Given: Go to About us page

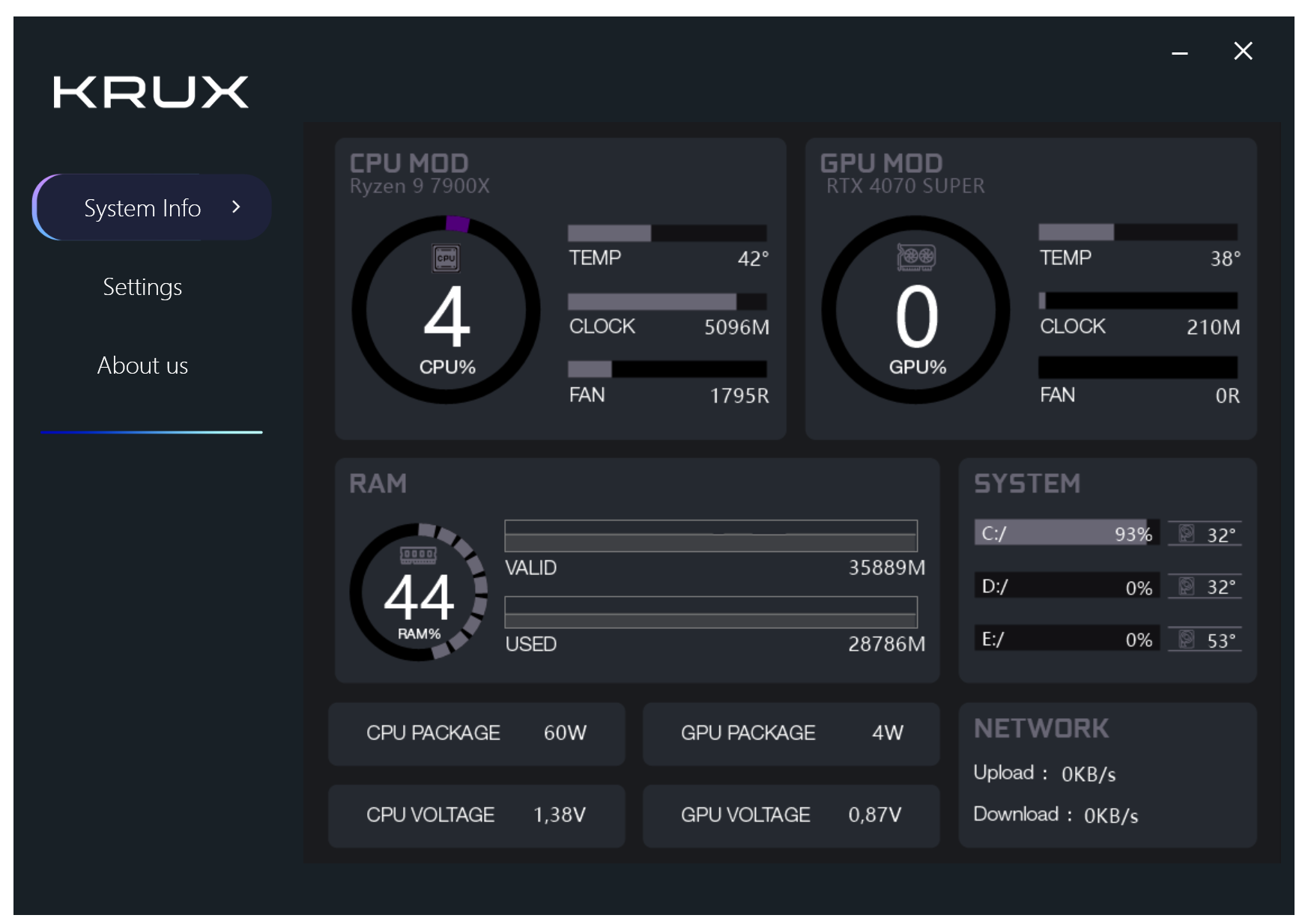Looking at the screenshot, I should 142,365.
